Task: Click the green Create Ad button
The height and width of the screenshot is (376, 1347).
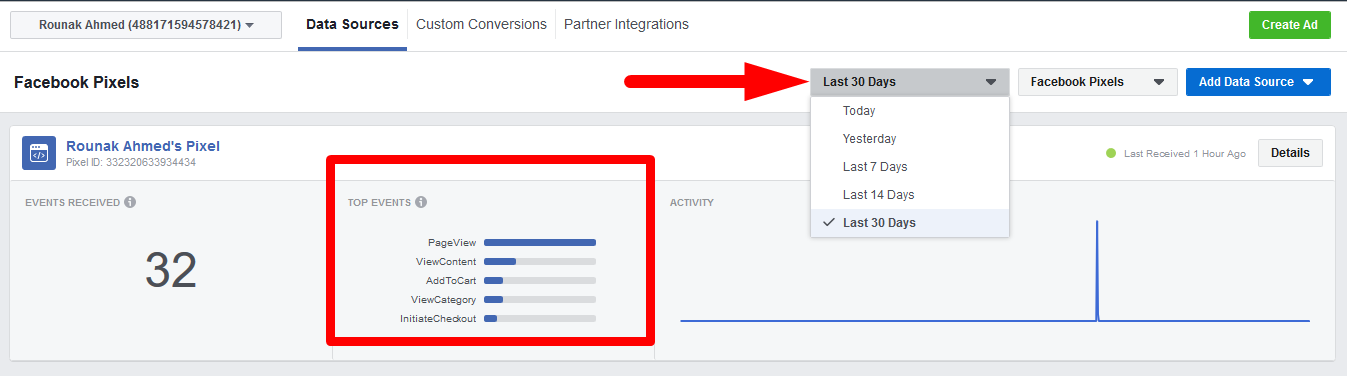Action: coord(1289,25)
